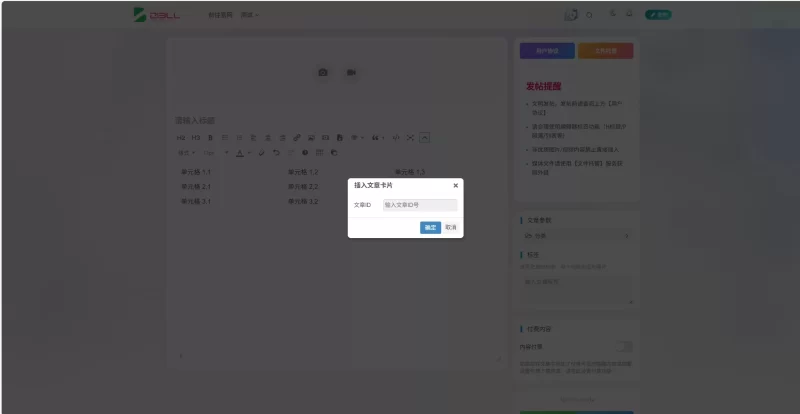Toggle bold formatting in editor toolbar
This screenshot has height=414, width=800.
[210, 138]
